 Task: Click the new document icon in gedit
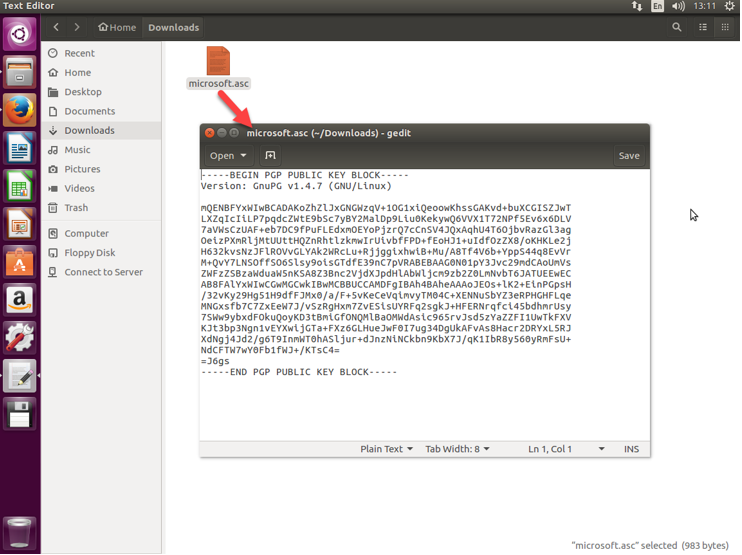coord(270,156)
